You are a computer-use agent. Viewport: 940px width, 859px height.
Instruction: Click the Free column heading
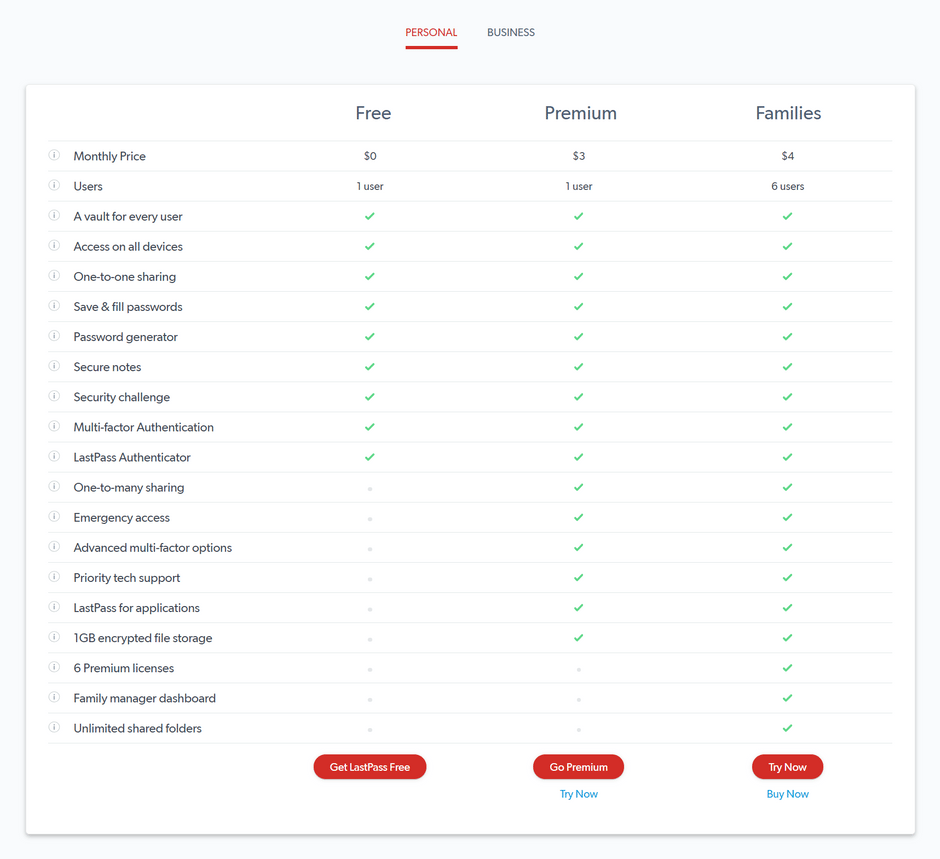[x=373, y=113]
